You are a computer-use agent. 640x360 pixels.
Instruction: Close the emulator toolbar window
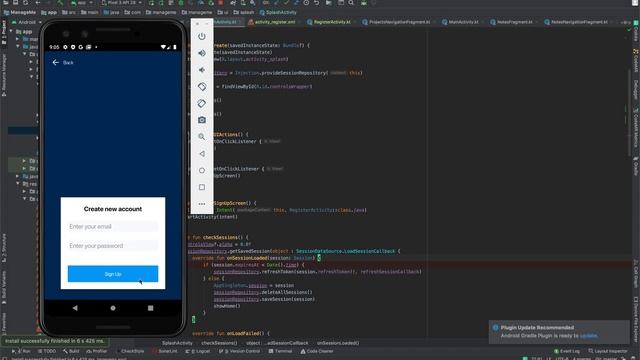pyautogui.click(x=198, y=24)
